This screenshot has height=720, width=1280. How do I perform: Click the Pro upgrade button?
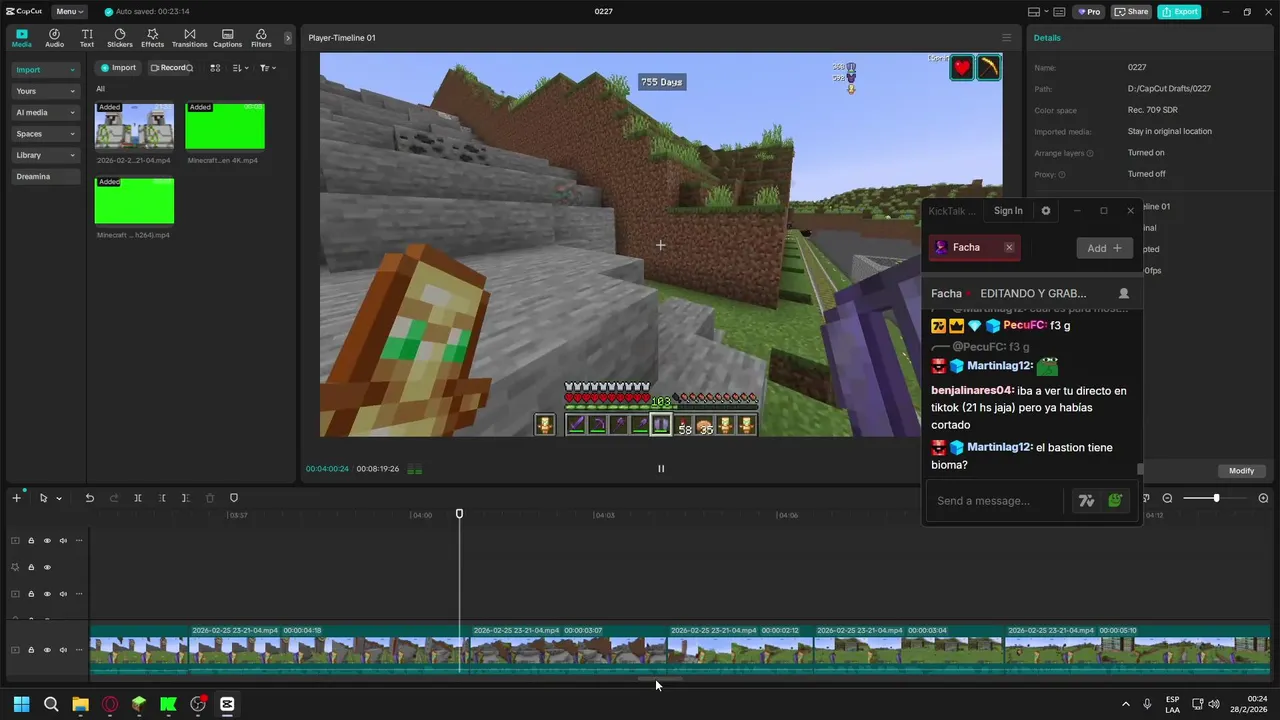(1088, 12)
